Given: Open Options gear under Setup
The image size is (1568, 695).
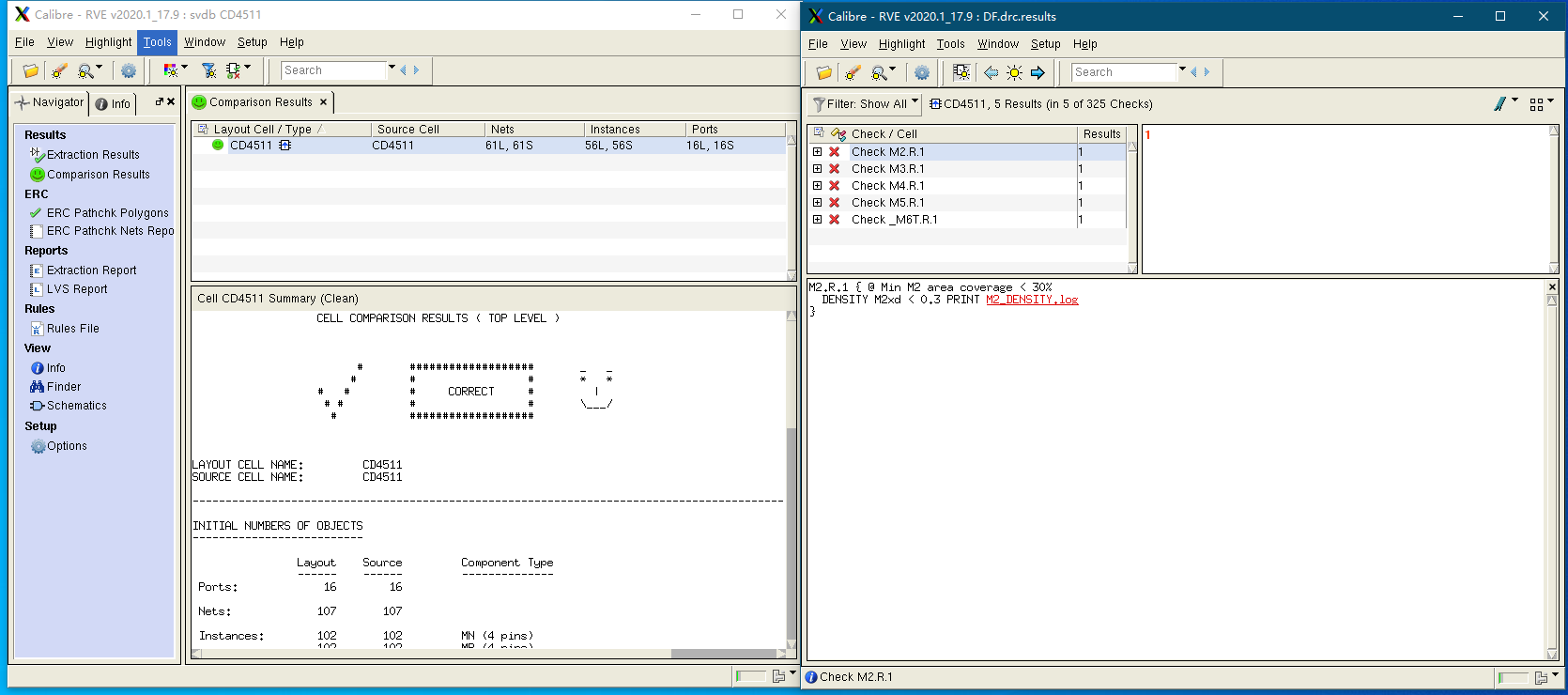Looking at the screenshot, I should (x=58, y=446).
